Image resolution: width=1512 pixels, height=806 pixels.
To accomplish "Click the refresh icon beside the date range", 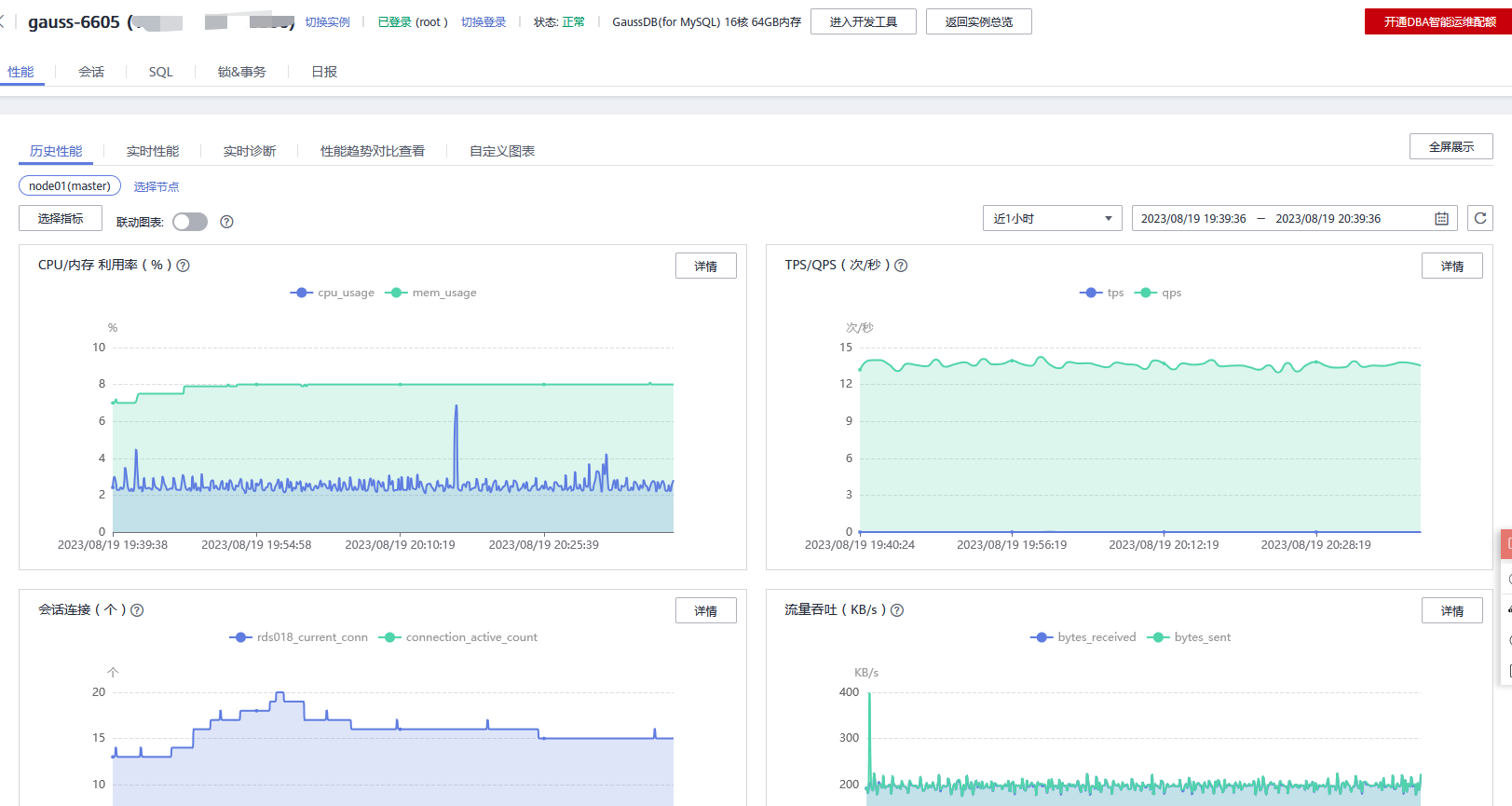I will pyautogui.click(x=1479, y=218).
